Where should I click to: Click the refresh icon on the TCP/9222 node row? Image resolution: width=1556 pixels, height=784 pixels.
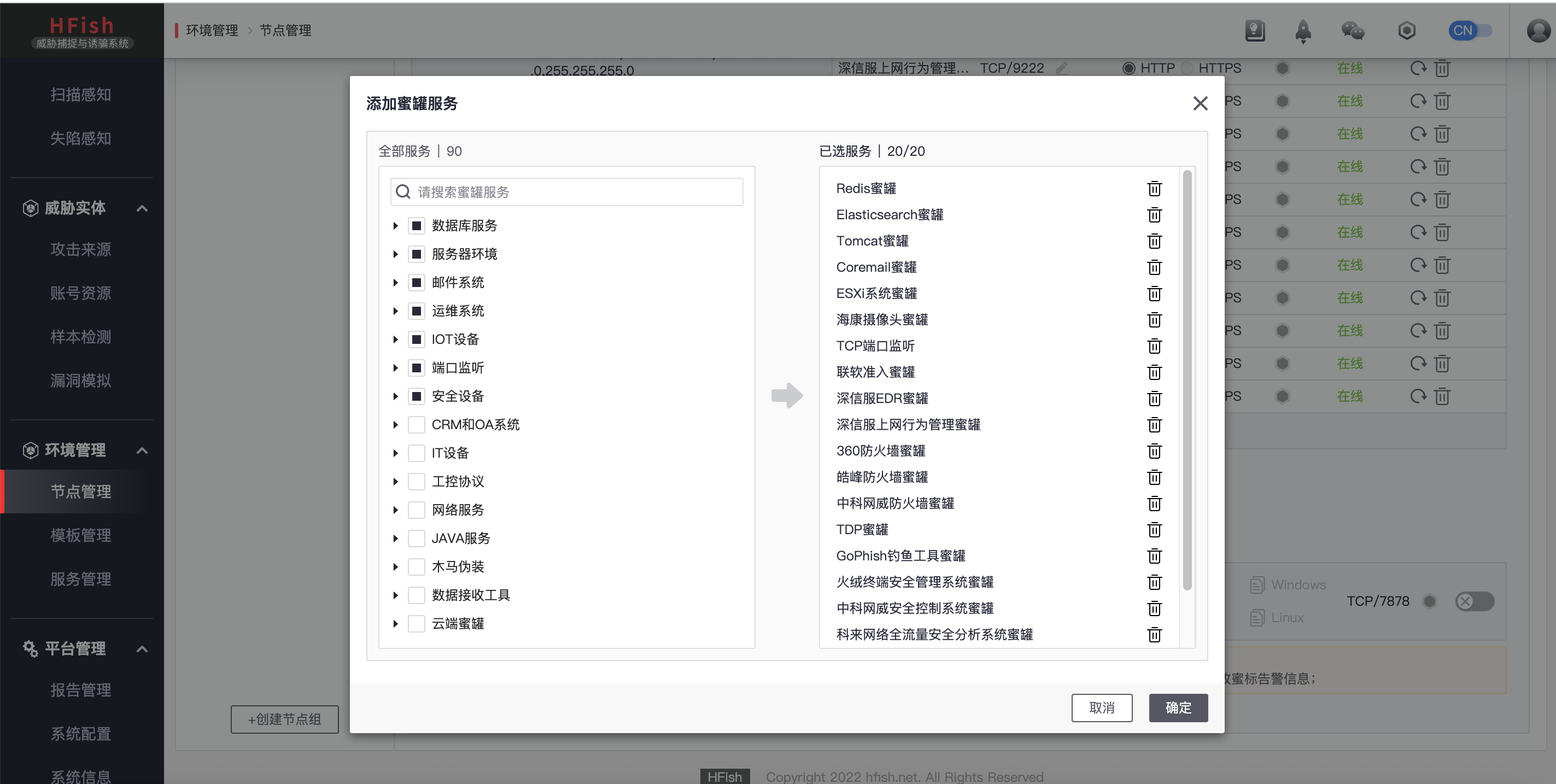[1418, 68]
